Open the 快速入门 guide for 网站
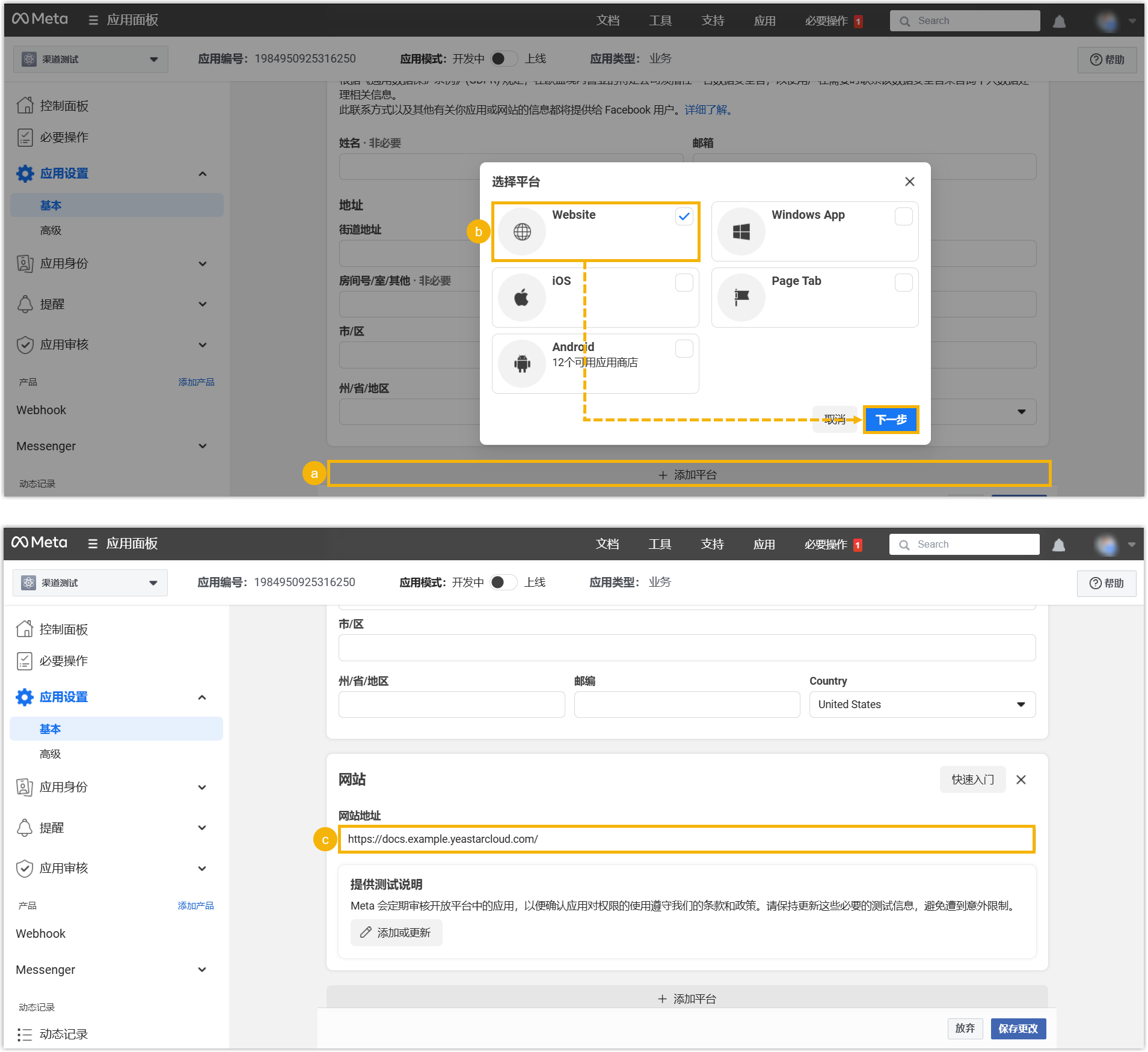The image size is (1148, 1052). click(972, 780)
